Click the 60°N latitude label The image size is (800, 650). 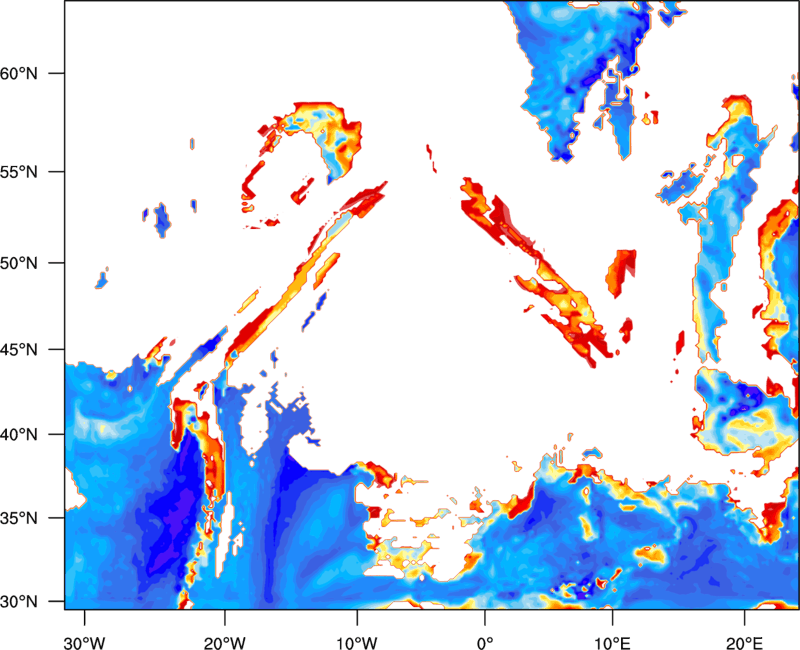[x=18, y=73]
